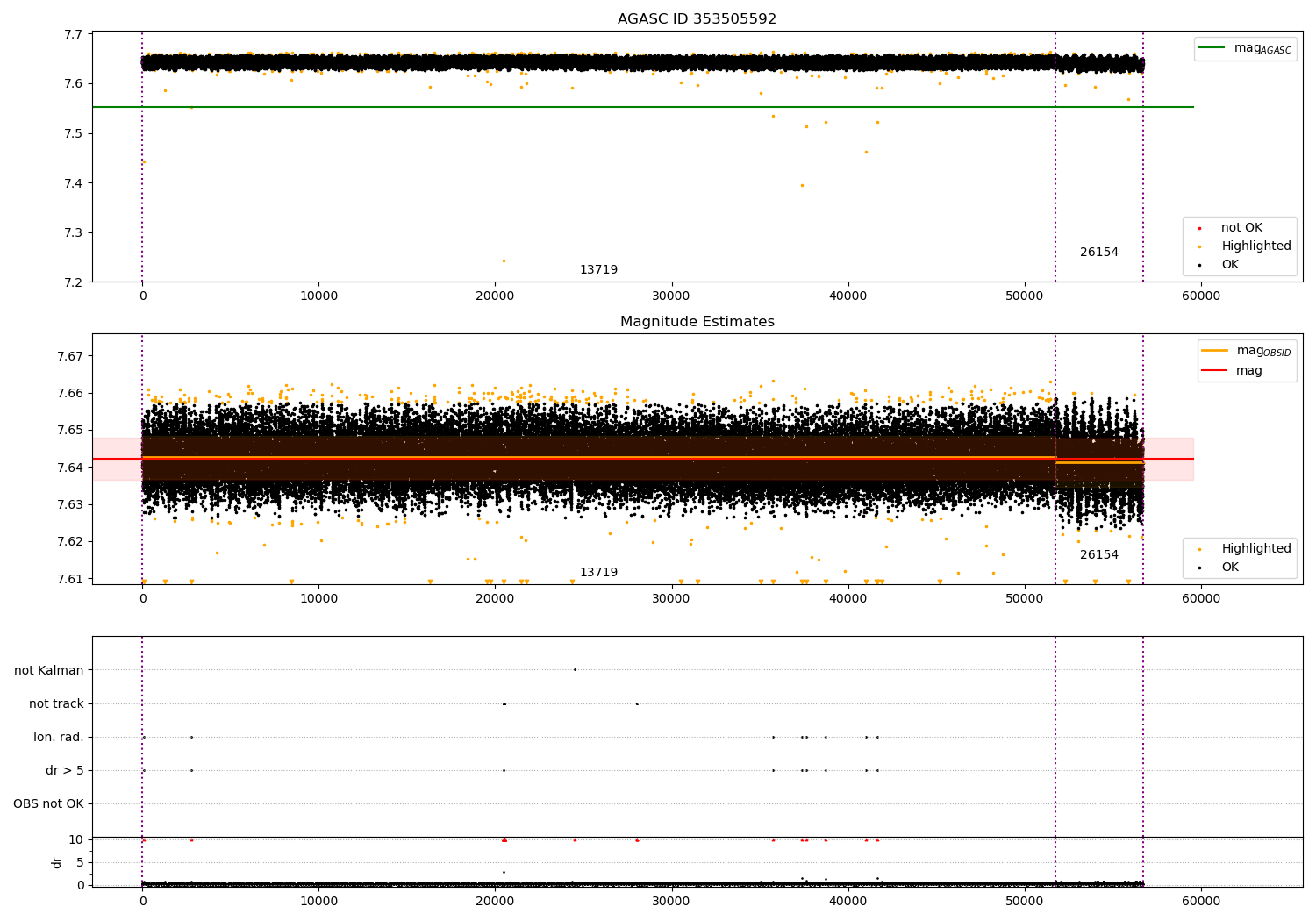Image resolution: width=1316 pixels, height=921 pixels.
Task: Click the lowest orange outlier near 7.24 magnitude
Action: click(504, 261)
